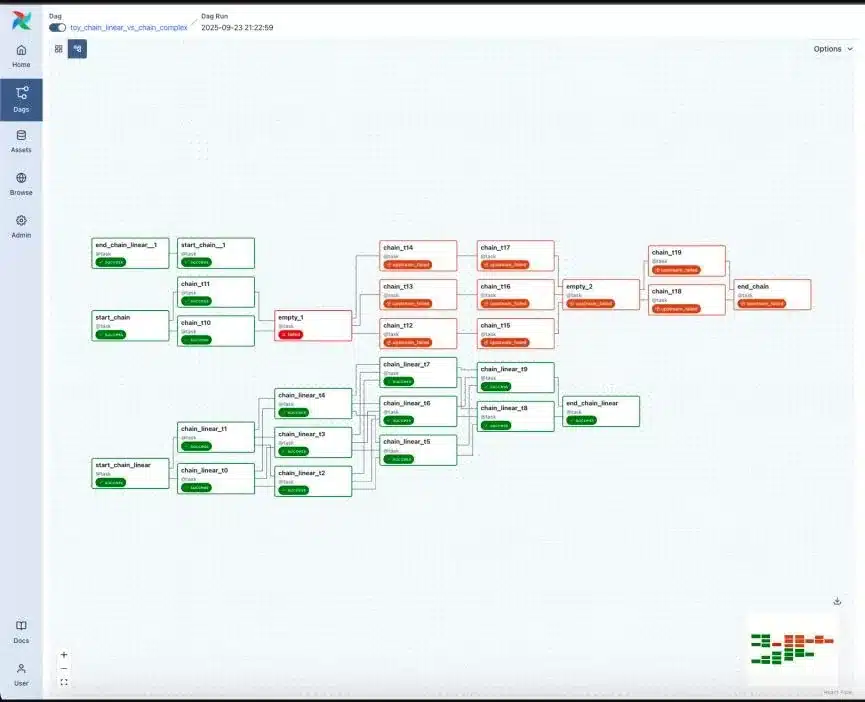Select the chain_linear_t1 task node
Image resolution: width=865 pixels, height=702 pixels.
(x=216, y=437)
